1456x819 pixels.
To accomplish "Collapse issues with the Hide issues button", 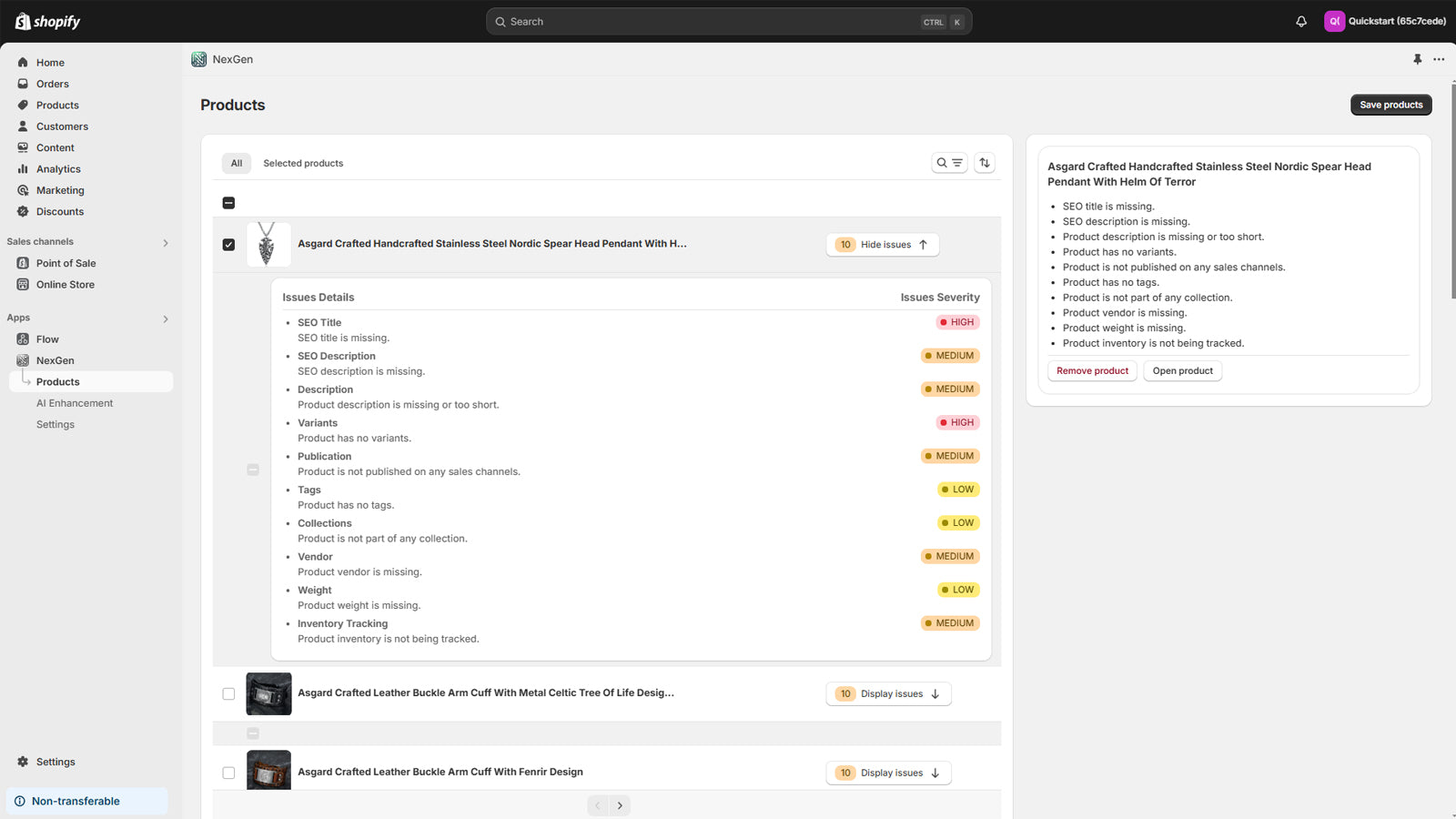I will coord(881,244).
